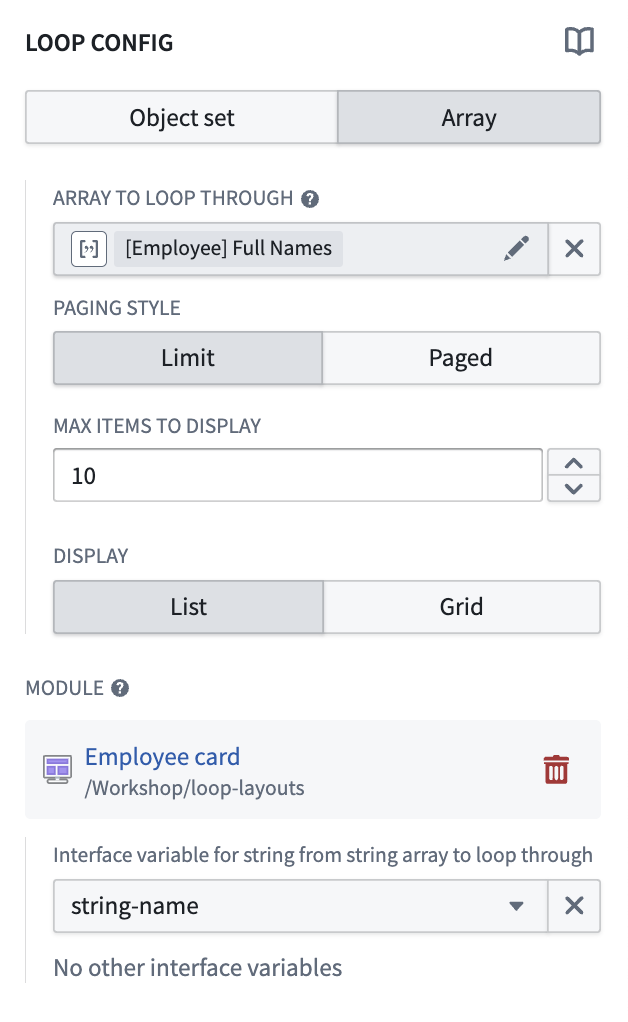The image size is (628, 1022).
Task: Choose the Limit paging style
Action: tap(188, 358)
